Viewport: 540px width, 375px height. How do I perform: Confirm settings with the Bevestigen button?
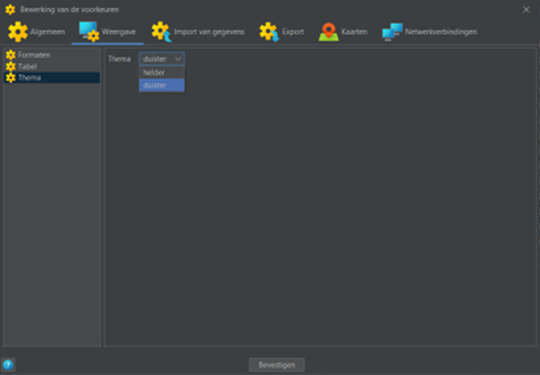click(x=277, y=365)
